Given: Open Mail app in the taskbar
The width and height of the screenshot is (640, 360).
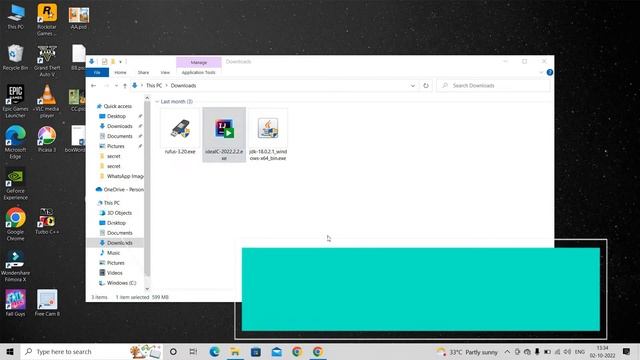Looking at the screenshot, I should [276, 351].
